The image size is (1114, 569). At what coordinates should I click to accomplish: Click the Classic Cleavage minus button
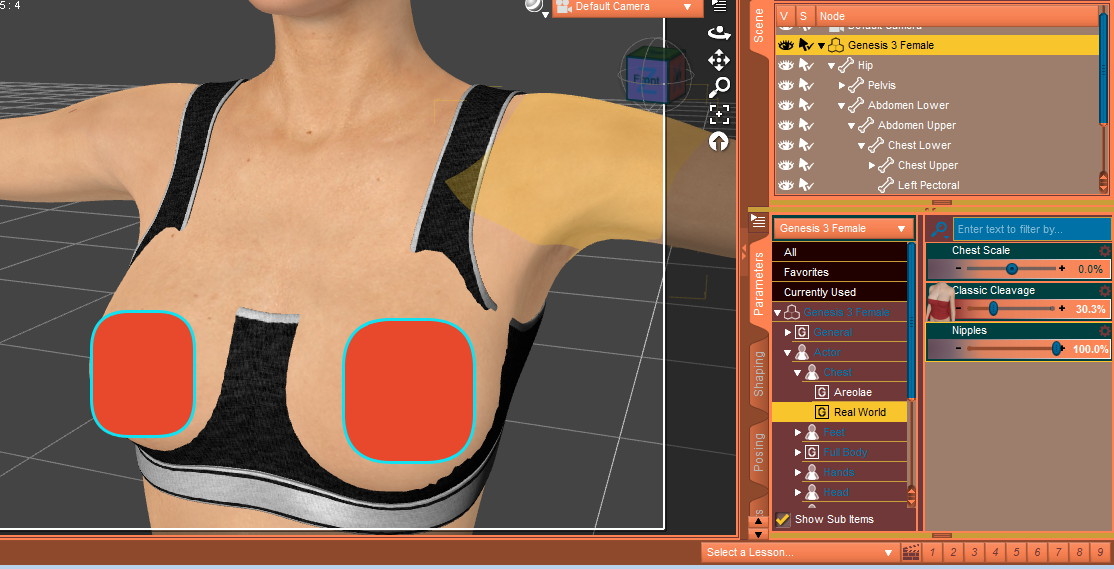pos(958,308)
